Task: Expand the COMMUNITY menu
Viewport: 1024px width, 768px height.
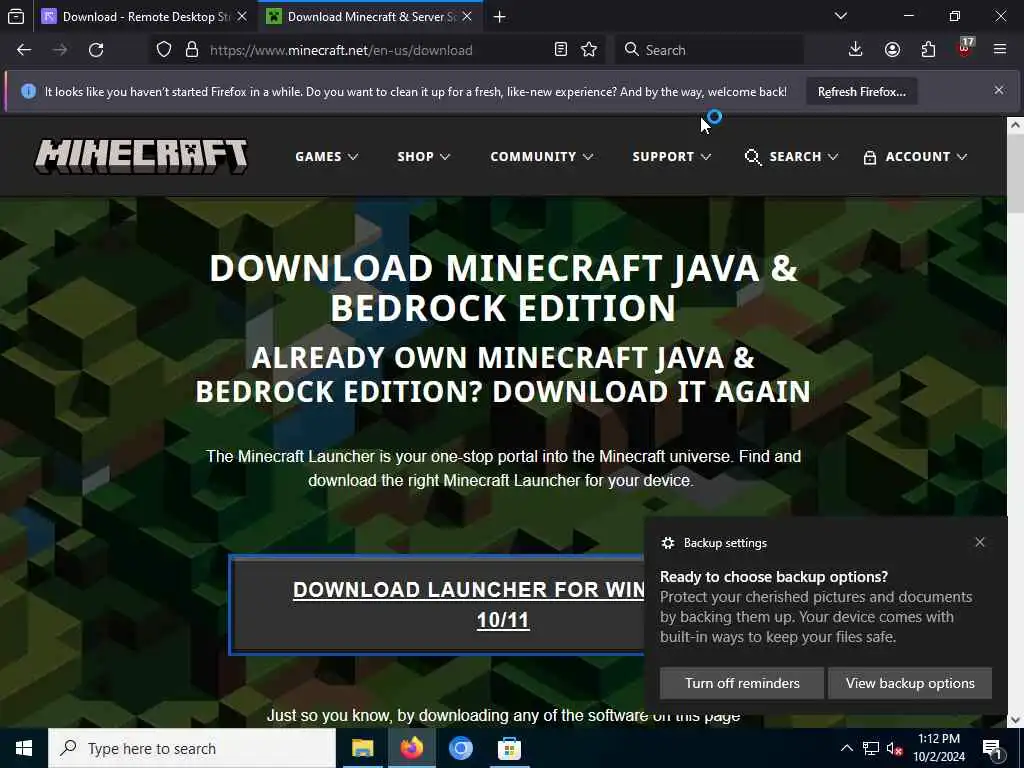Action: point(541,157)
